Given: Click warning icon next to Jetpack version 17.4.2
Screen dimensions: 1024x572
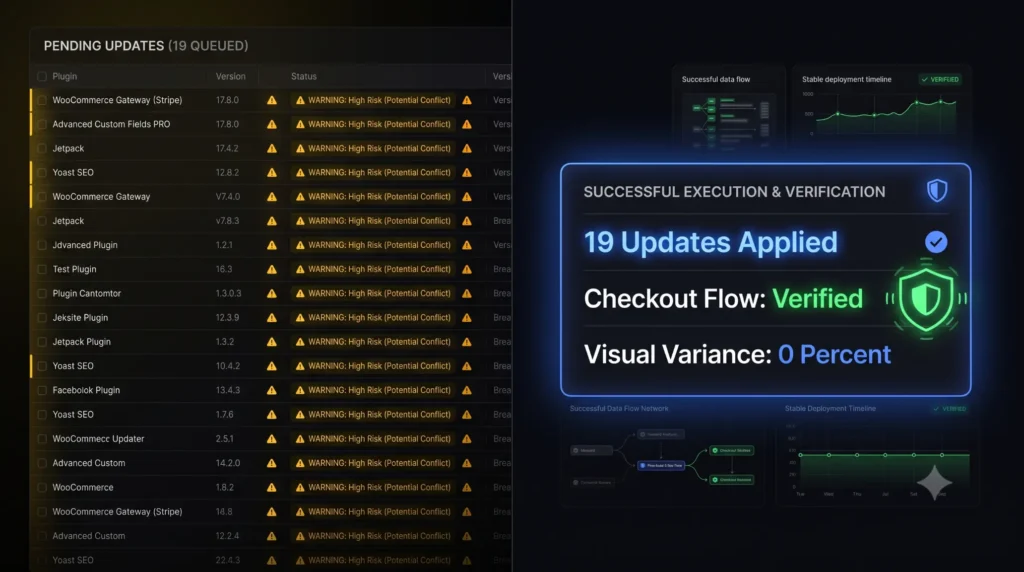Looking at the screenshot, I should point(272,148).
